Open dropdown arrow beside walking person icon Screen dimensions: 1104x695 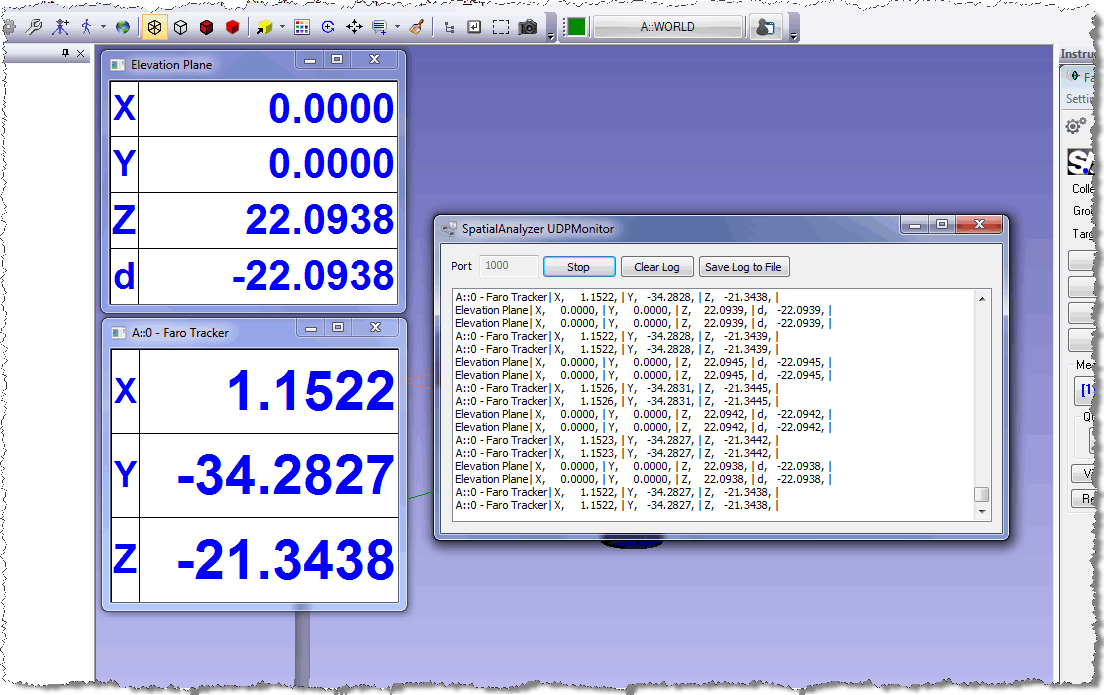click(104, 27)
